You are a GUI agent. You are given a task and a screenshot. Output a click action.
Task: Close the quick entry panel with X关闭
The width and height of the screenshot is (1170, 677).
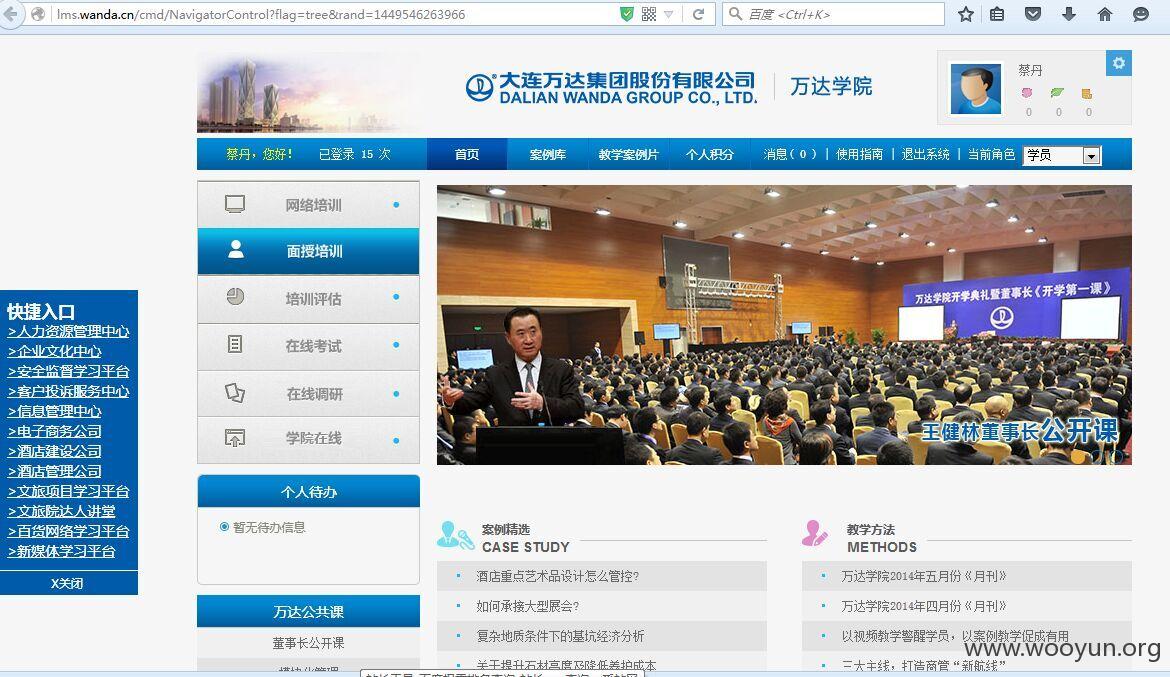click(x=67, y=584)
